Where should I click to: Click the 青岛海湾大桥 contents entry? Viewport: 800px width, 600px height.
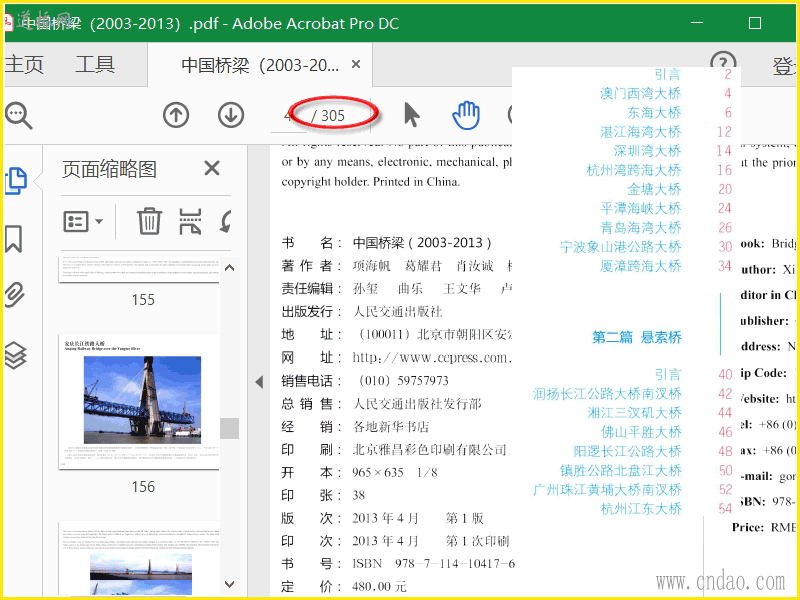click(x=640, y=228)
